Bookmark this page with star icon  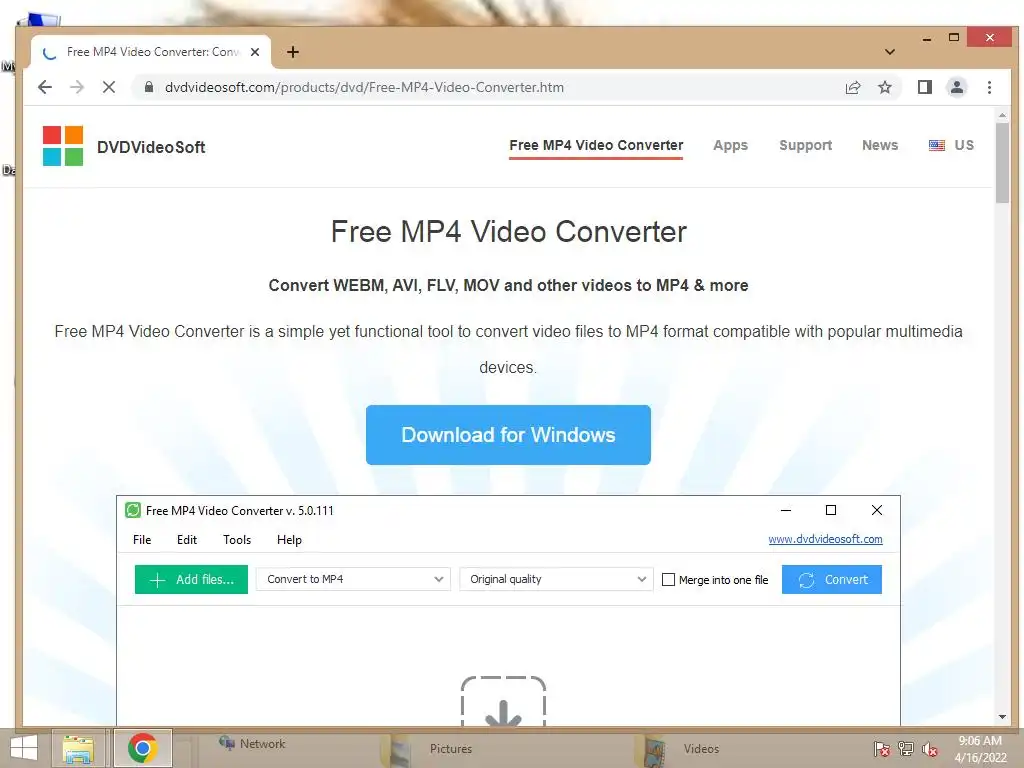(x=885, y=88)
